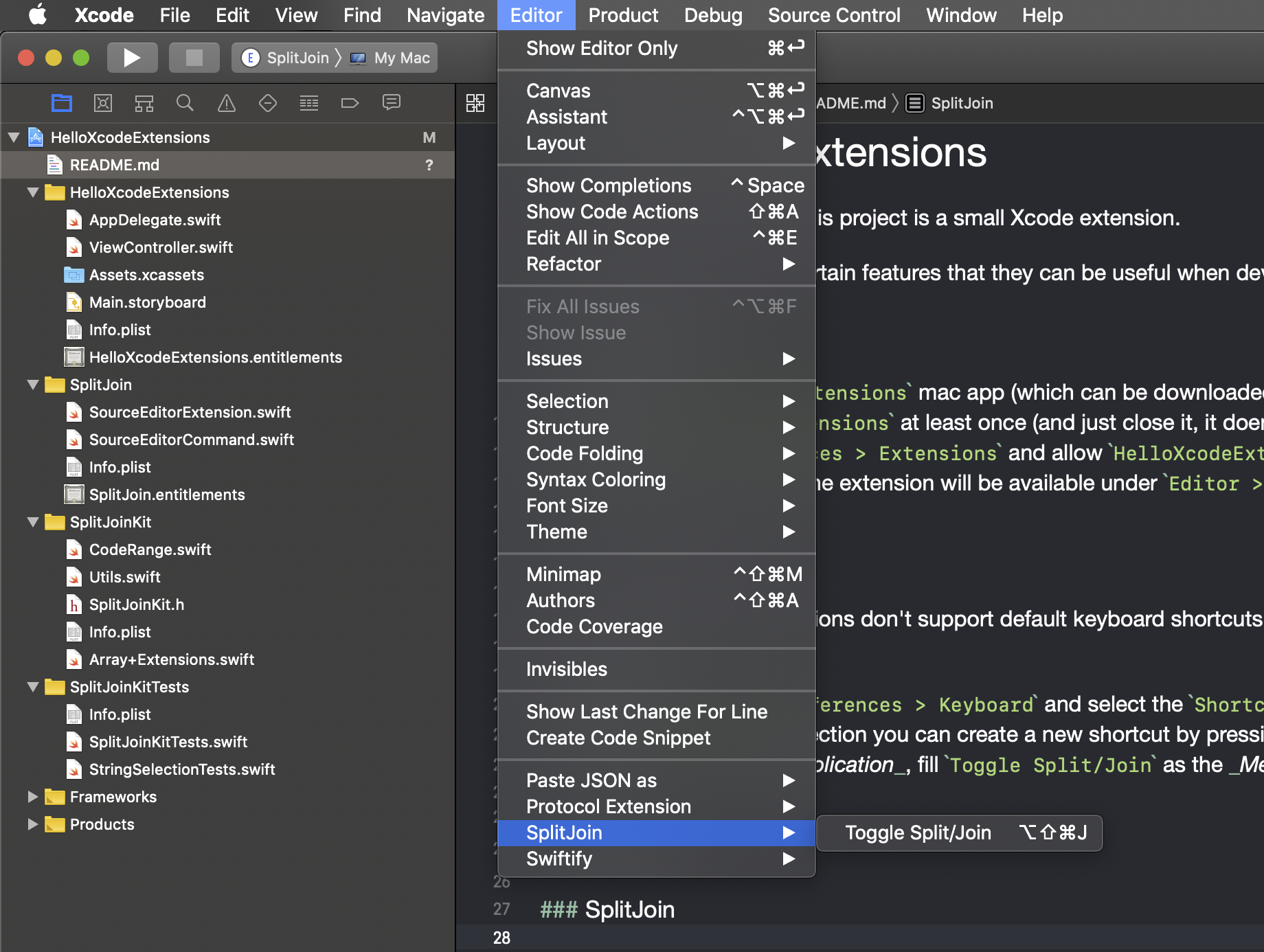
Task: Open the Breakpoint navigator icon
Action: (350, 103)
